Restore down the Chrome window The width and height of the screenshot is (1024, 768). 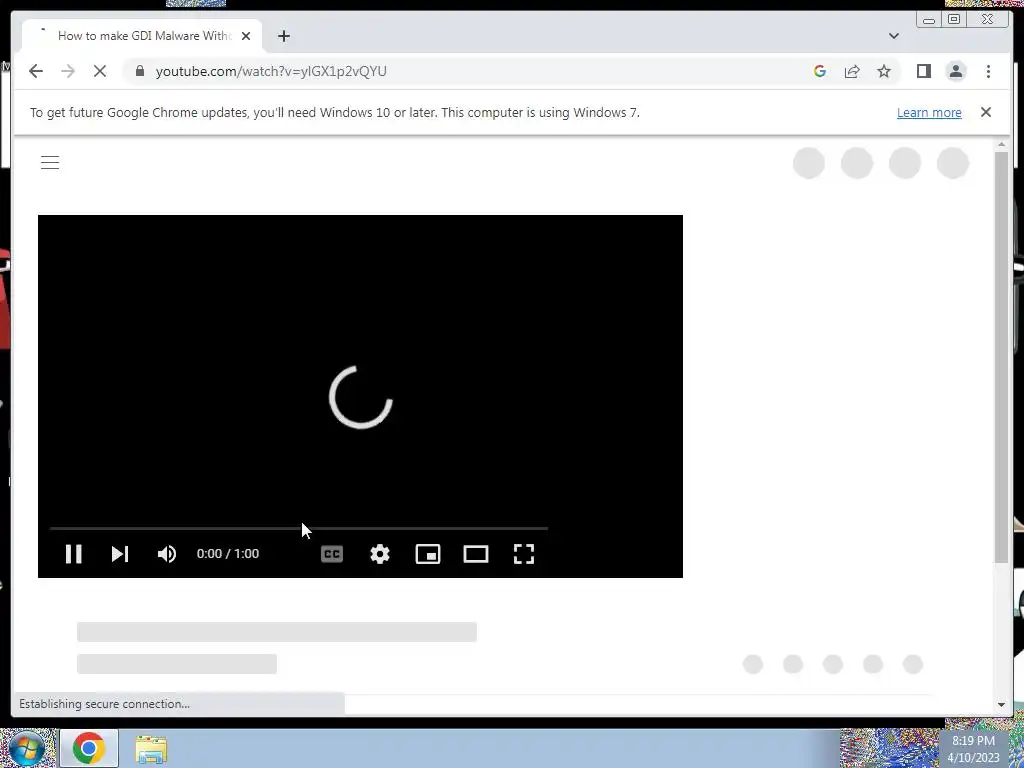[953, 20]
